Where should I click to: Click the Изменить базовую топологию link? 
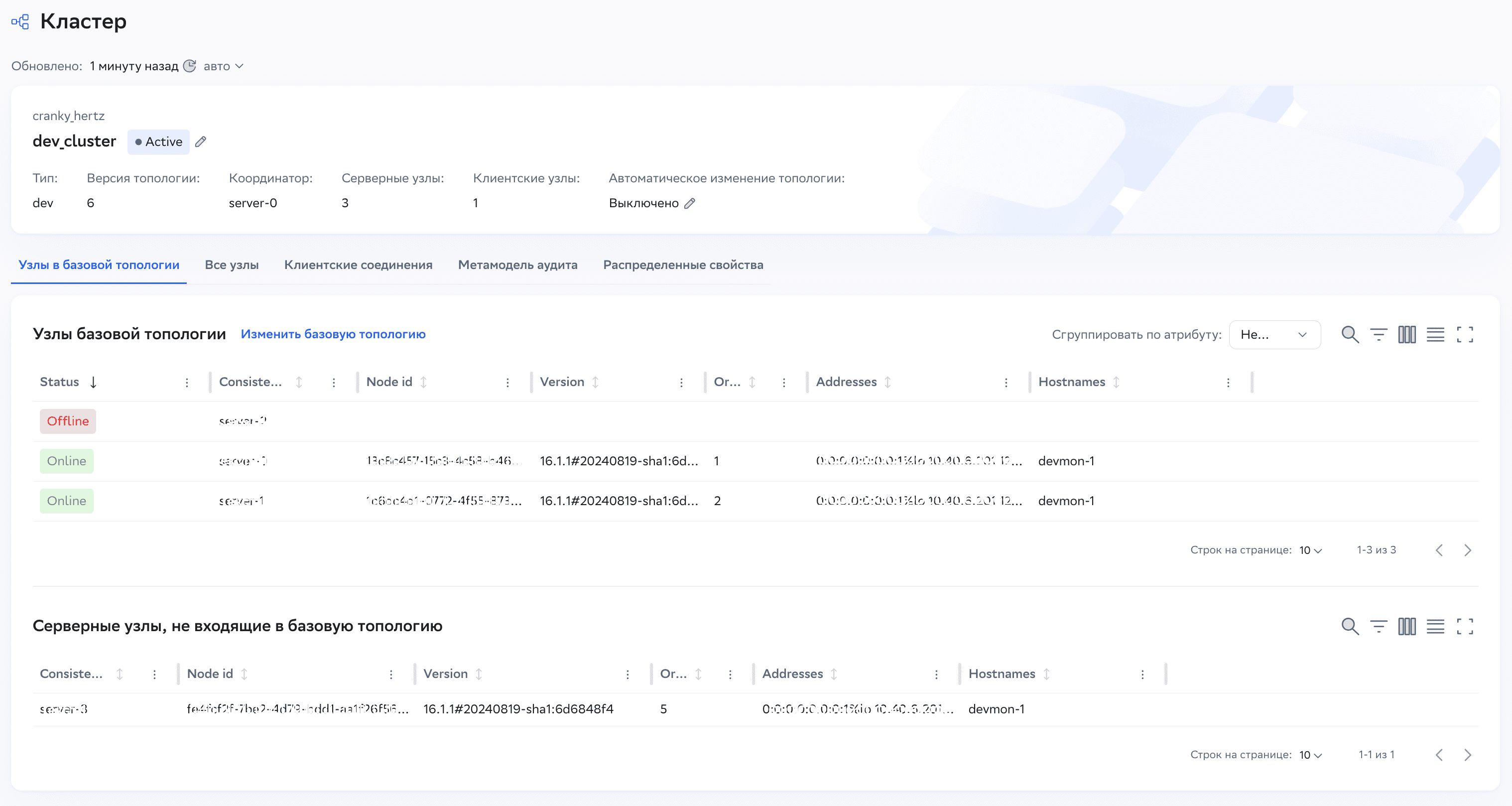pos(333,334)
